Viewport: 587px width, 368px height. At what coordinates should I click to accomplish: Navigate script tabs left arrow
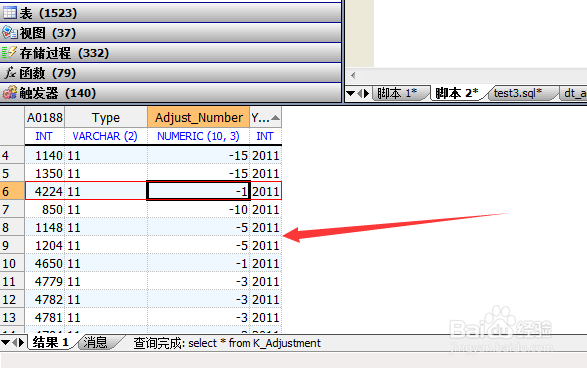point(360,93)
